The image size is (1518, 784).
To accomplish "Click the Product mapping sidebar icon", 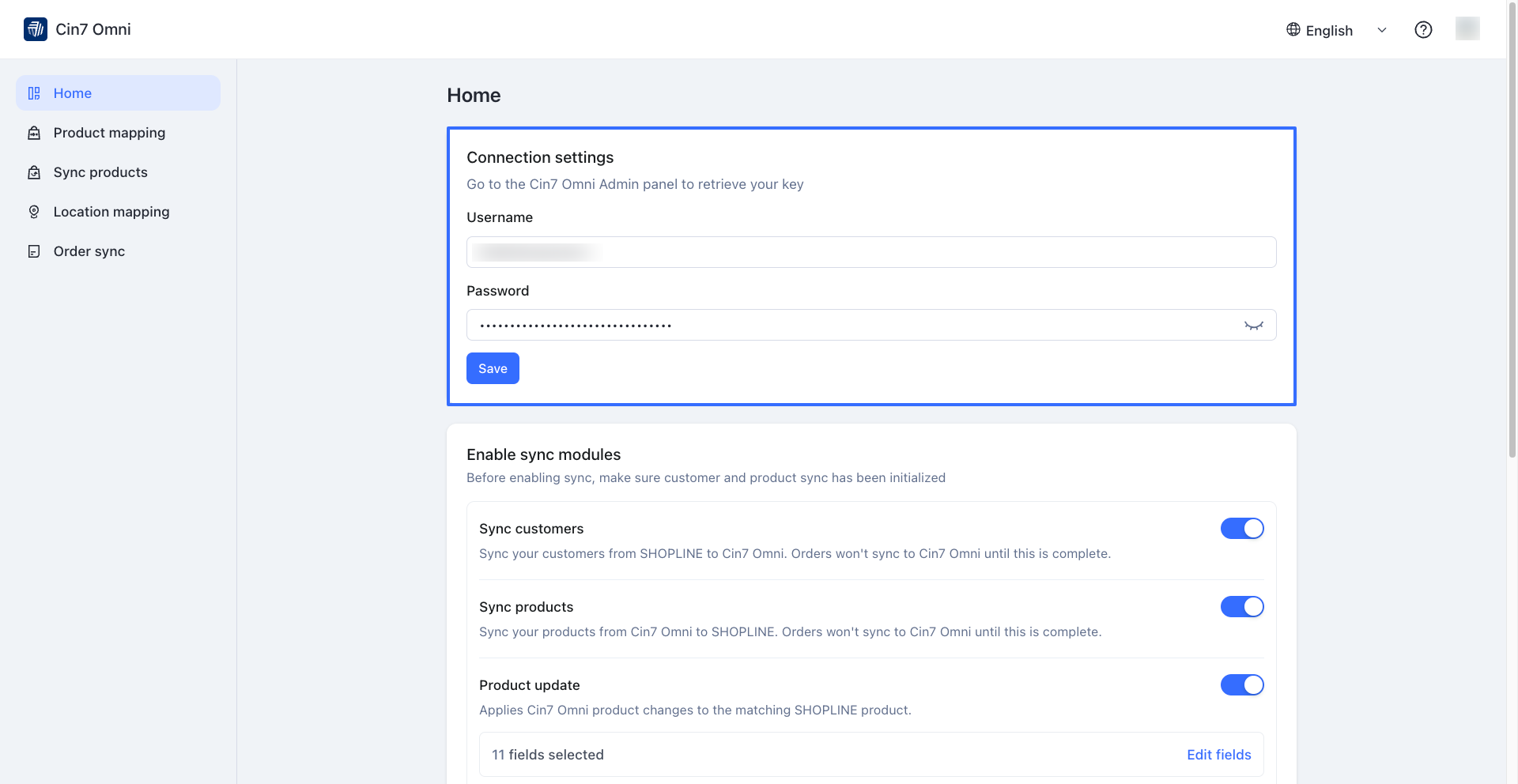I will tap(34, 133).
